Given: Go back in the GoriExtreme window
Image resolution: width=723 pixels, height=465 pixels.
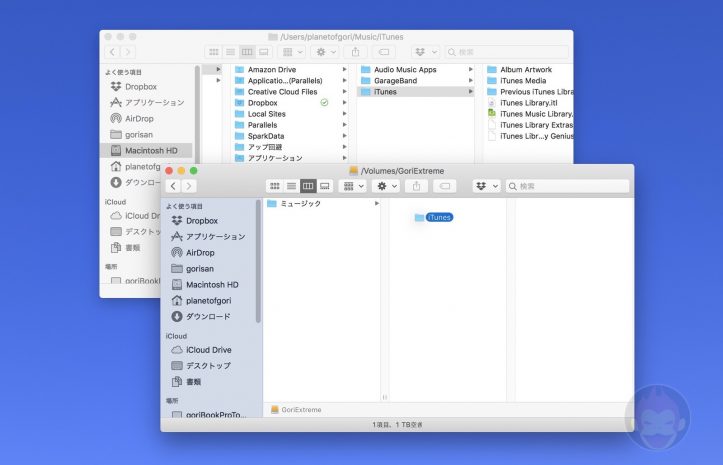Looking at the screenshot, I should coord(173,187).
